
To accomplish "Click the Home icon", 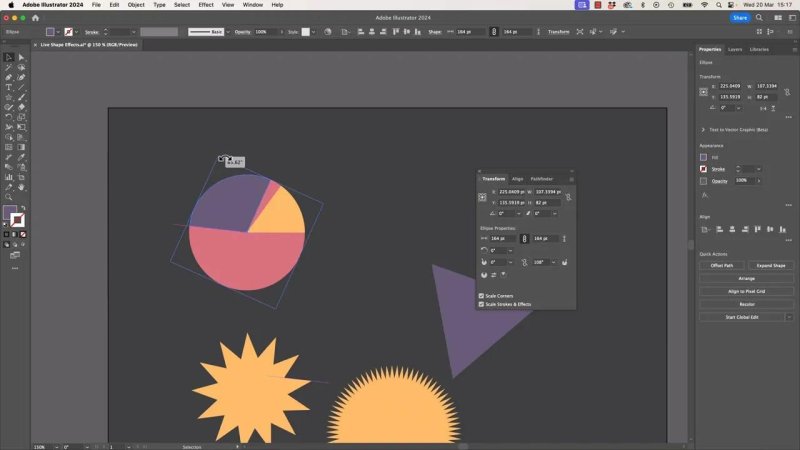I will tap(35, 18).
